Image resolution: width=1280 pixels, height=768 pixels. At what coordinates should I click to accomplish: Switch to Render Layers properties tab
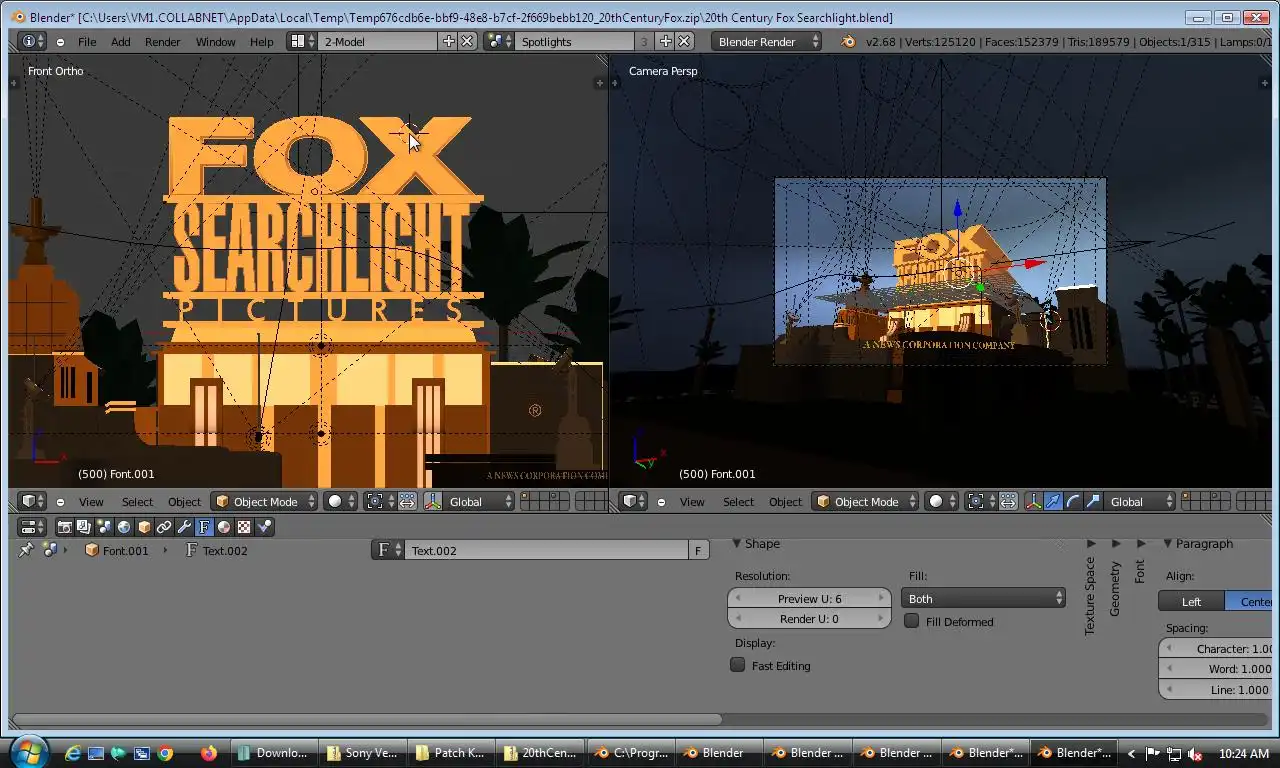84,527
